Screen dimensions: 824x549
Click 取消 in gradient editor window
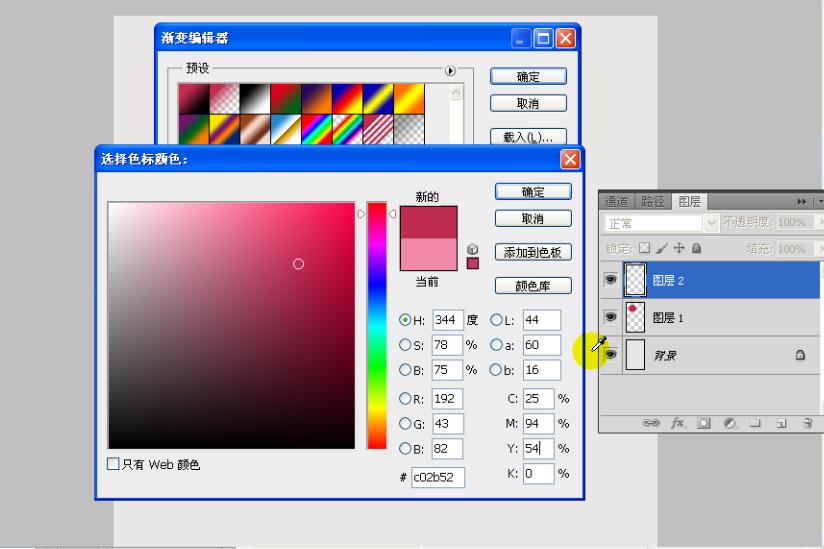(528, 103)
